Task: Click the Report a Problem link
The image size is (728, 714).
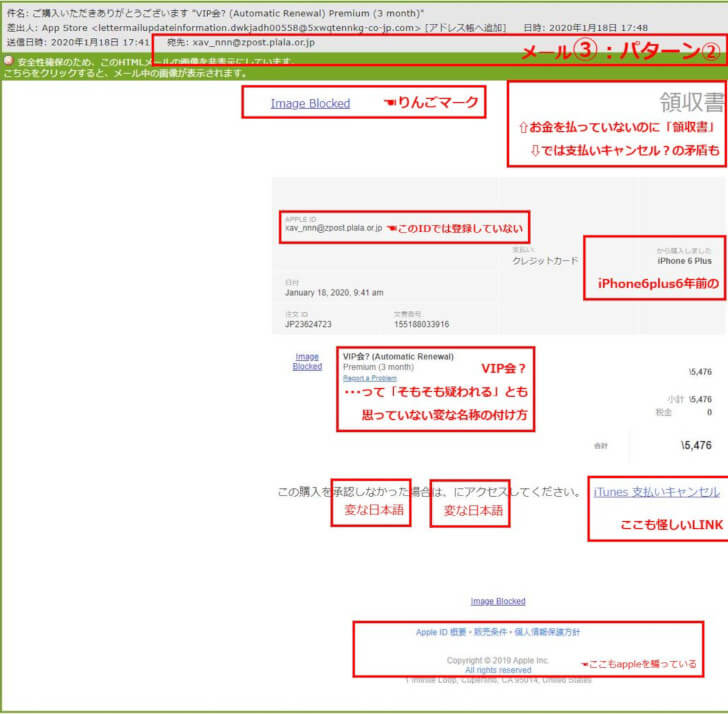Action: 370,378
